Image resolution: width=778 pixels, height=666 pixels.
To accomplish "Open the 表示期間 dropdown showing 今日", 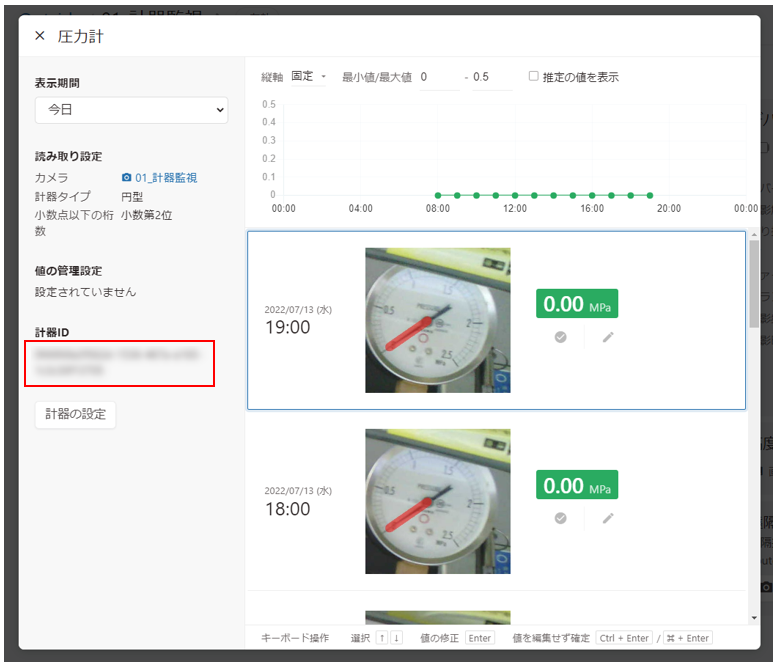I will pos(131,110).
